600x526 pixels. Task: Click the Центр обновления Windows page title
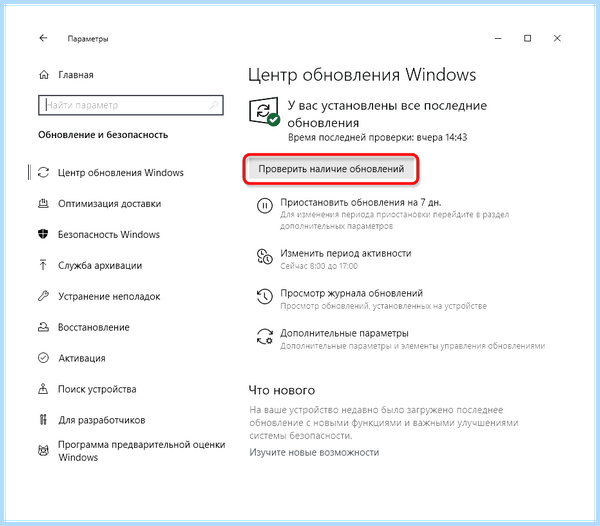pyautogui.click(x=362, y=75)
